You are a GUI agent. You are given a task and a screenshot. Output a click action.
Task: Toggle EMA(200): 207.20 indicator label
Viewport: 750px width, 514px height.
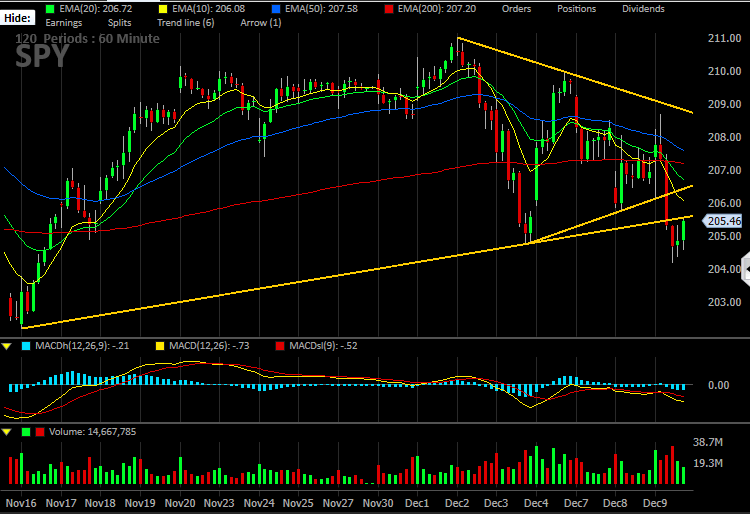pos(437,9)
